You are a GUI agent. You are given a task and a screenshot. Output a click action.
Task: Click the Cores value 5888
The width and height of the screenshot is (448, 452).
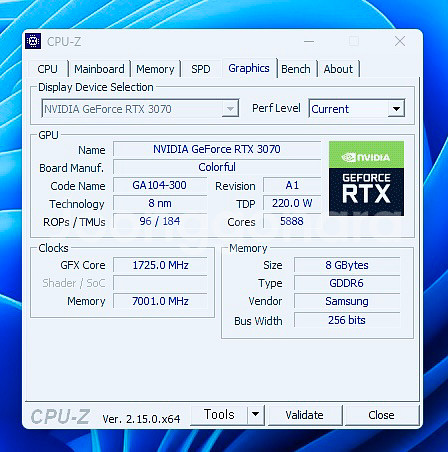point(292,221)
